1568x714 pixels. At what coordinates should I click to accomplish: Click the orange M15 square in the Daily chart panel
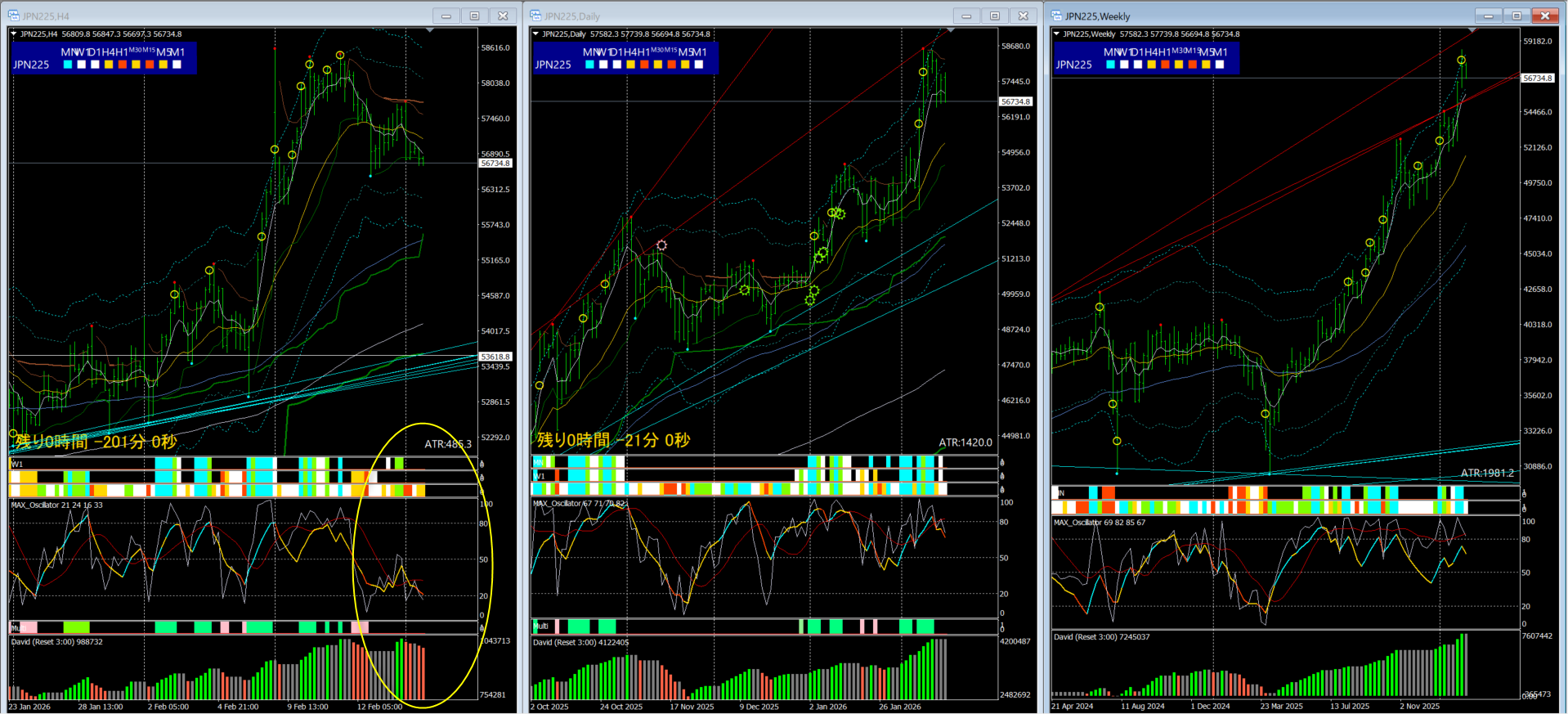[671, 65]
